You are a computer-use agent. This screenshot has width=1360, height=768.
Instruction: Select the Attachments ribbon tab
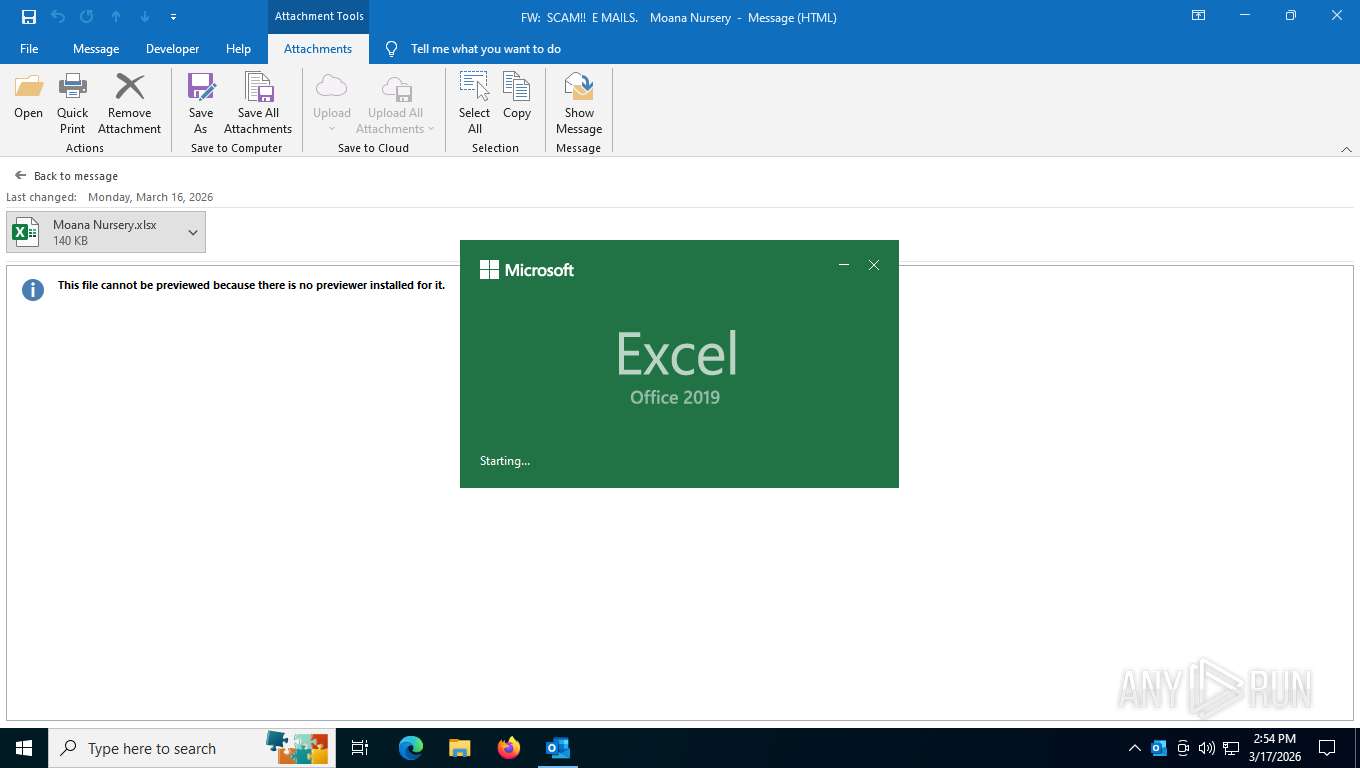(318, 49)
